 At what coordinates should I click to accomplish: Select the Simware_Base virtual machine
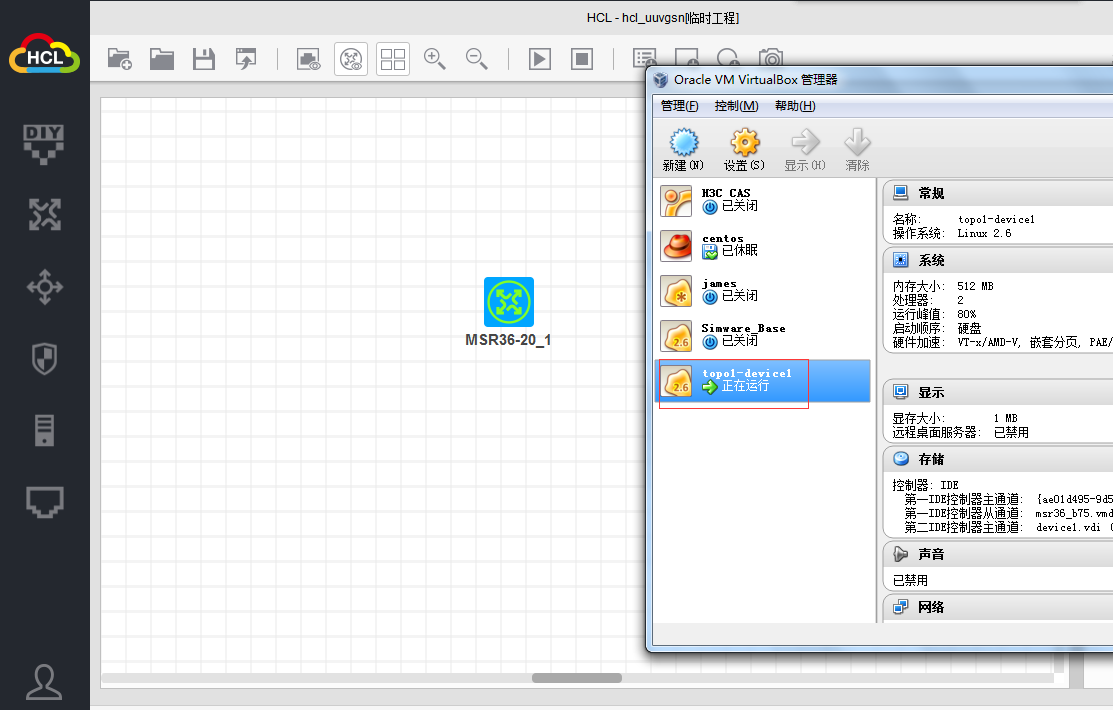[762, 336]
